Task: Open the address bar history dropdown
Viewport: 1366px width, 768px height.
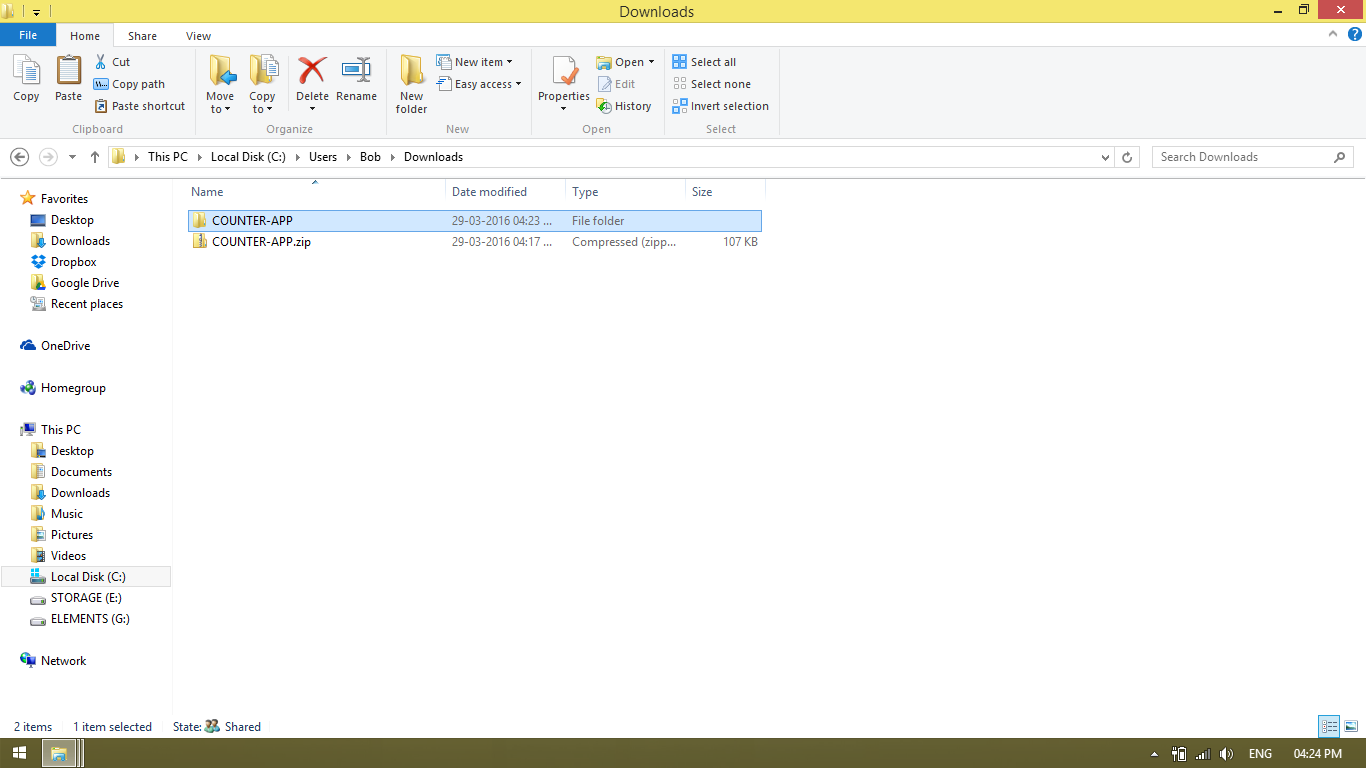Action: 1105,157
